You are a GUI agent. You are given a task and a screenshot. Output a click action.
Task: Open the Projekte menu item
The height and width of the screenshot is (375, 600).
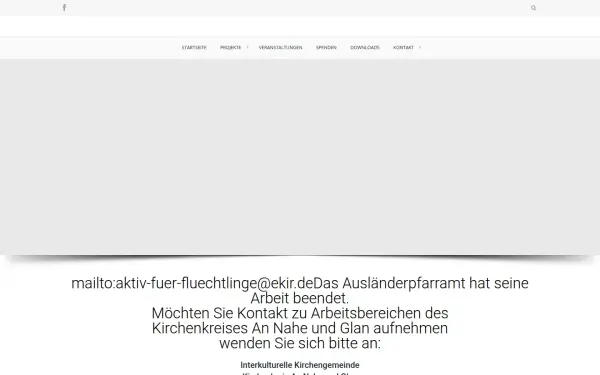(x=230, y=47)
